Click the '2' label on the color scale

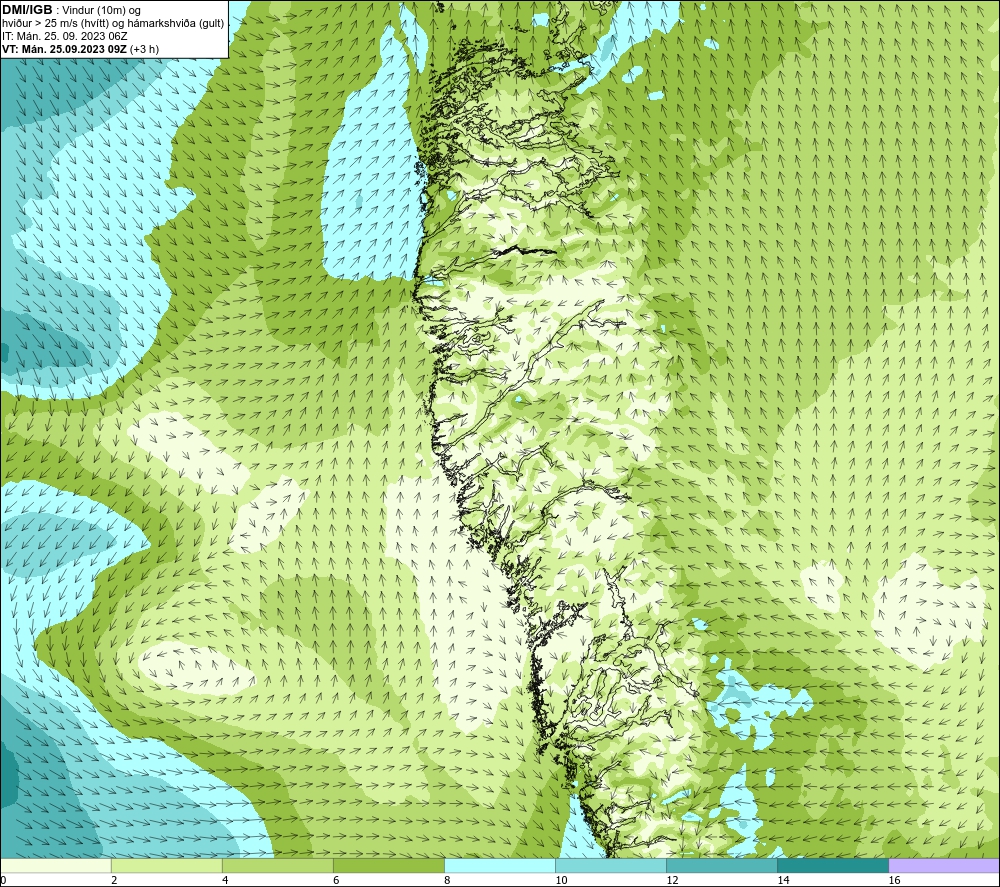pos(114,881)
